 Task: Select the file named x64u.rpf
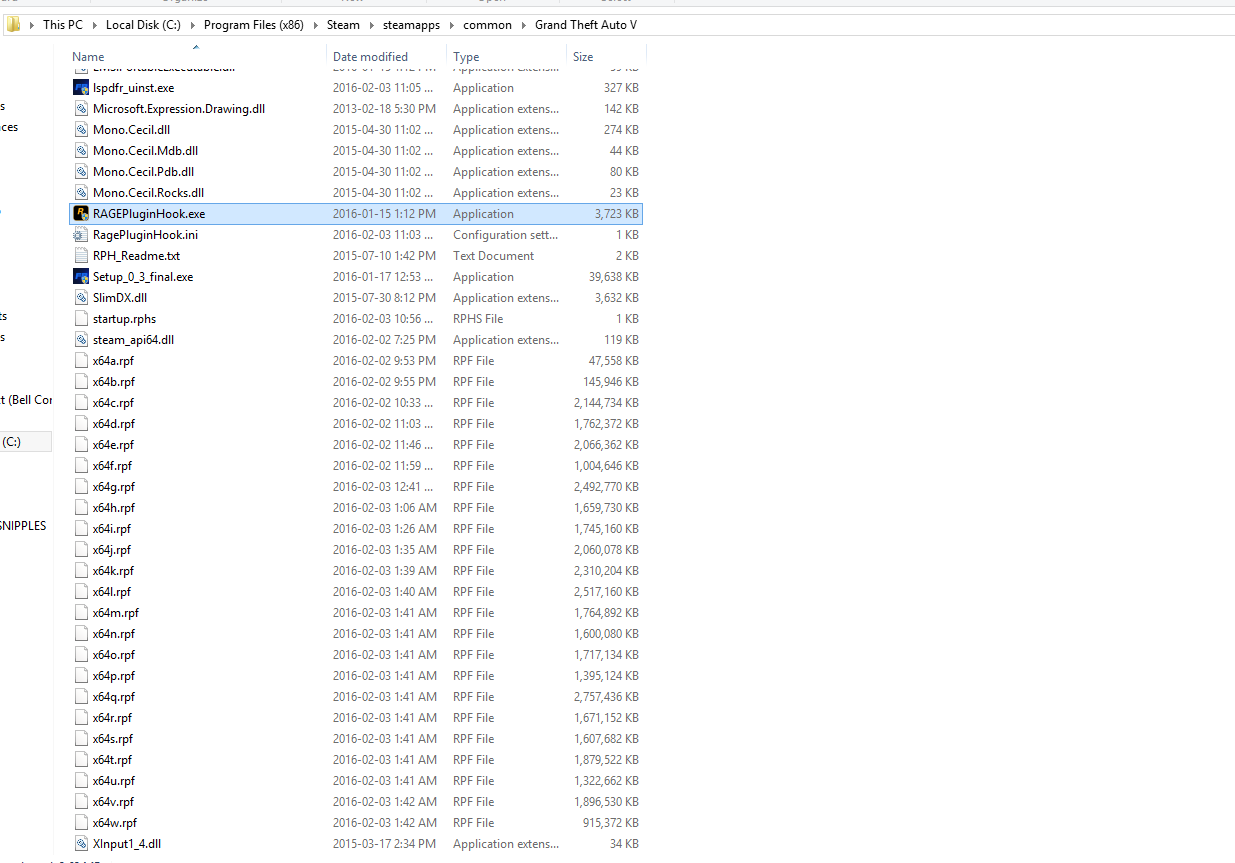(x=114, y=781)
